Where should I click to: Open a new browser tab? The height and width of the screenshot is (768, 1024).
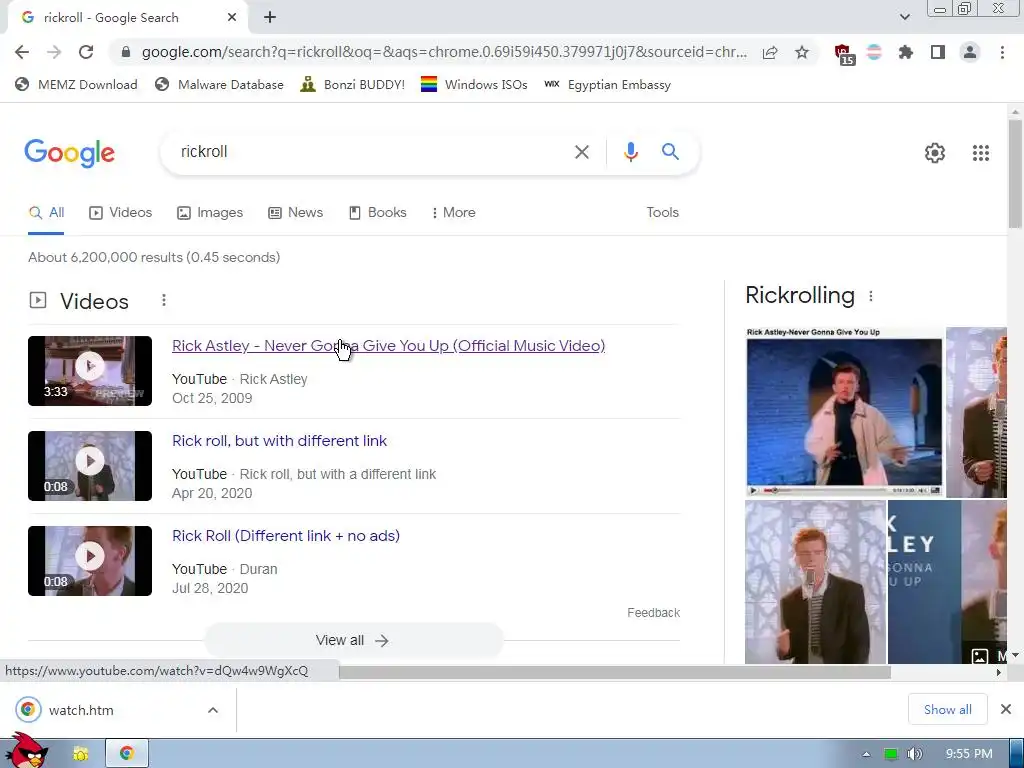270,18
